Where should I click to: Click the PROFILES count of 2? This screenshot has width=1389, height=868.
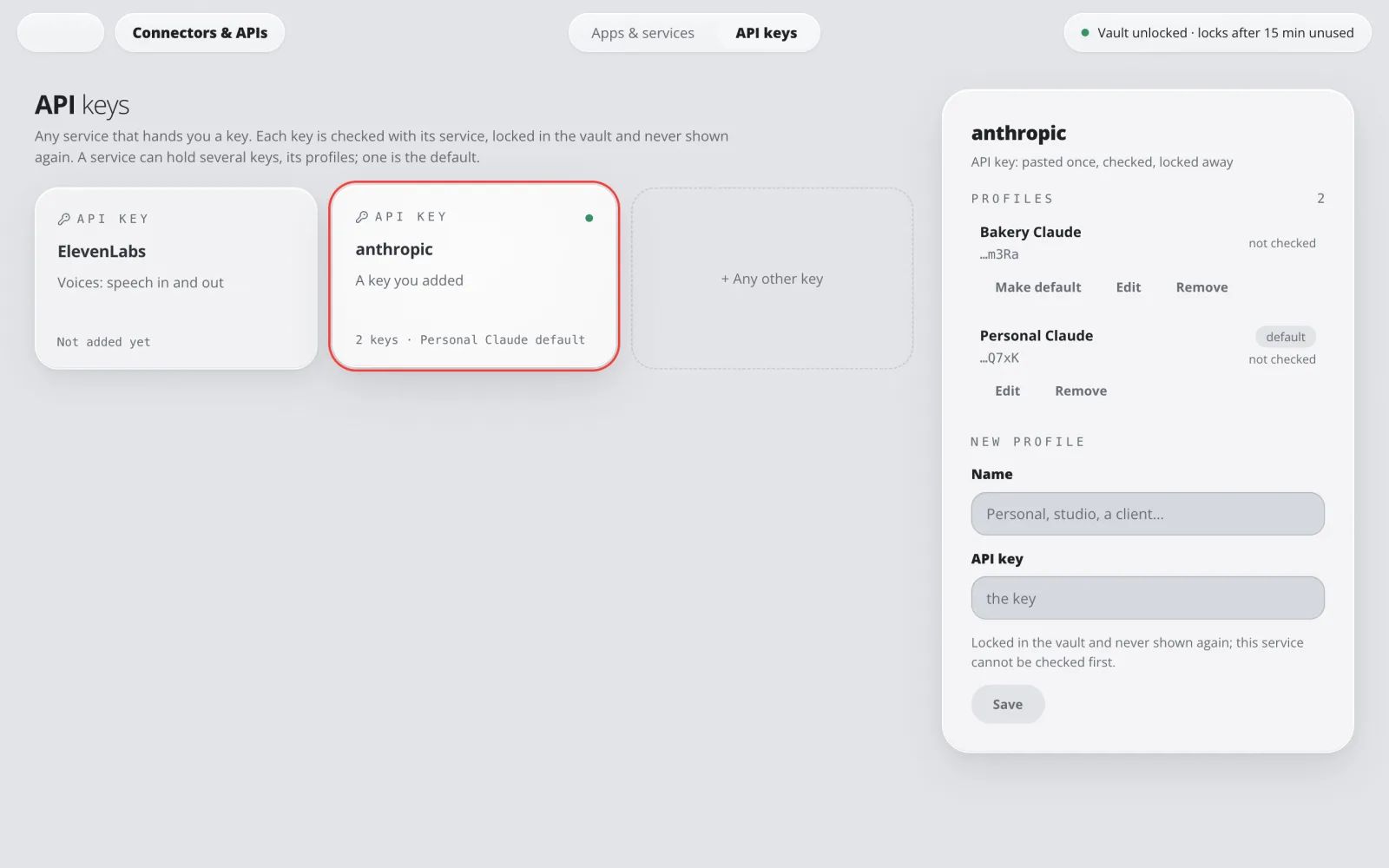click(1320, 198)
